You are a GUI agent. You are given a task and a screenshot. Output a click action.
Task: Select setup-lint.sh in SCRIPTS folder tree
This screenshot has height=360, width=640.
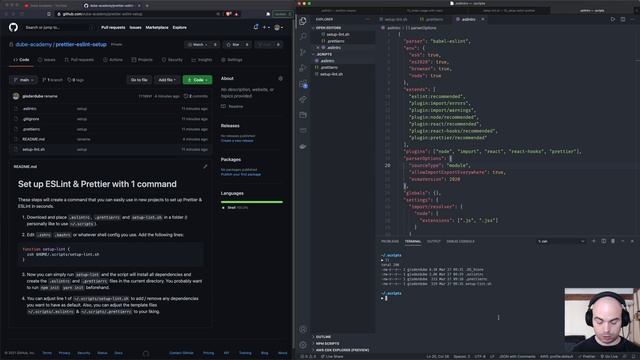coord(331,74)
